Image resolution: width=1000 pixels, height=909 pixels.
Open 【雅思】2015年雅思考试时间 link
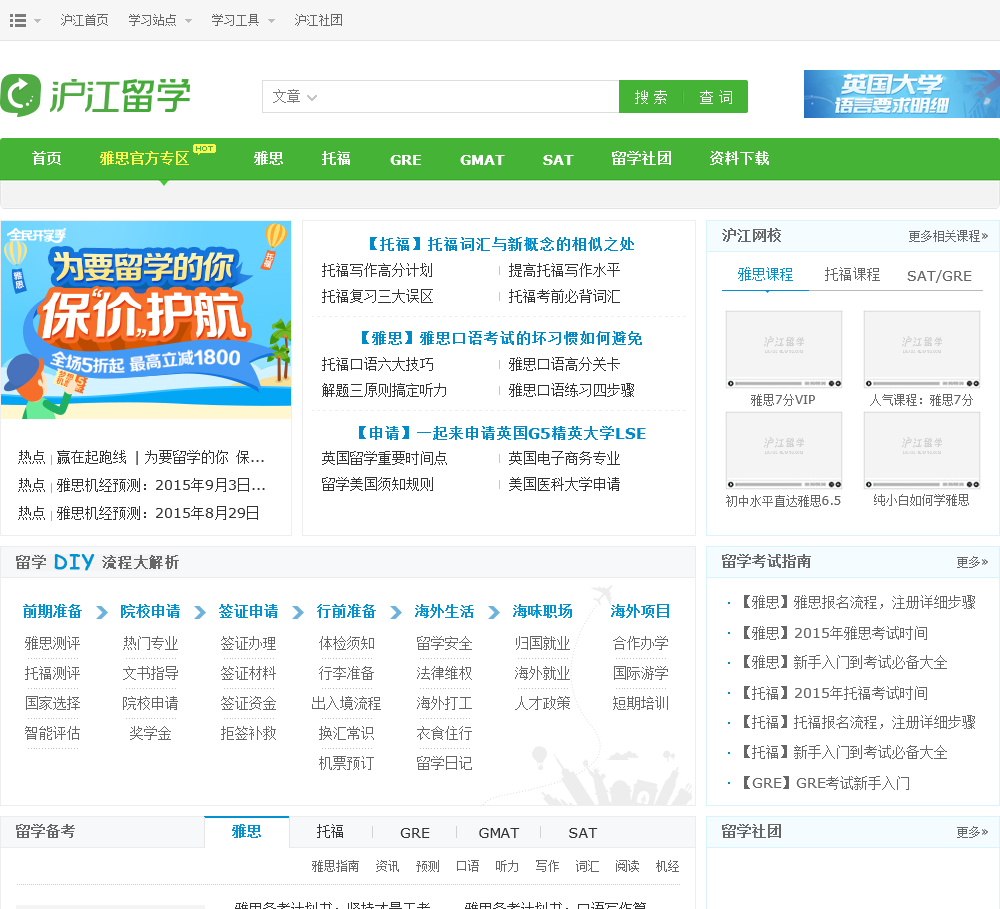[834, 633]
